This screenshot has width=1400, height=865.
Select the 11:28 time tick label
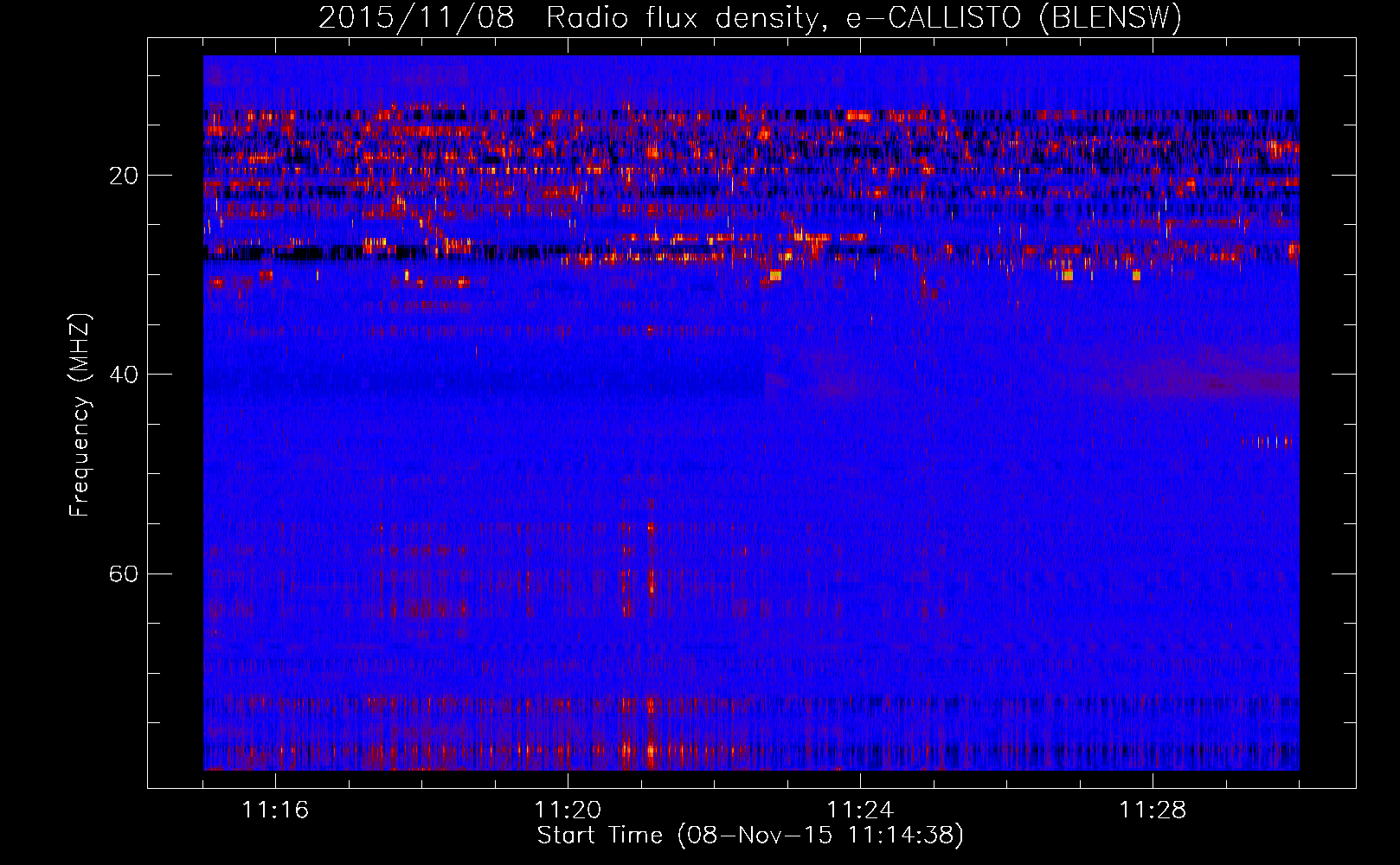coord(1153,810)
